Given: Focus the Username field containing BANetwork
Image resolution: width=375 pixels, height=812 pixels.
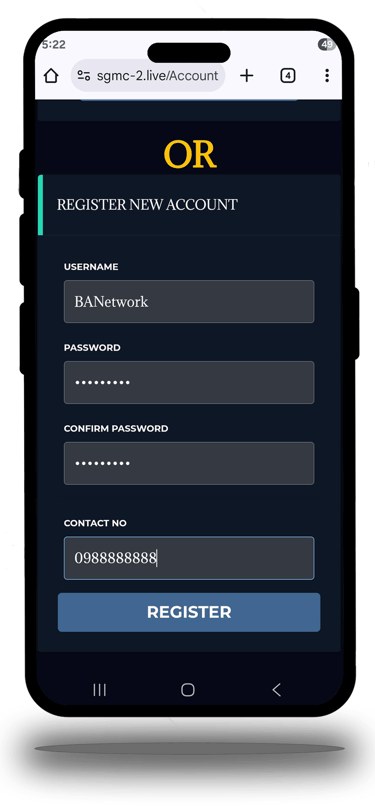Looking at the screenshot, I should [189, 301].
